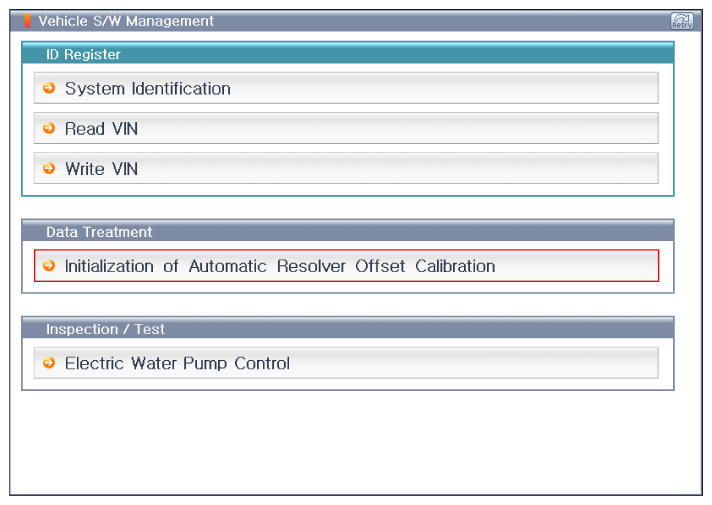Select the Data Treatment section header
Screen dimensions: 712x505
click(x=99, y=232)
